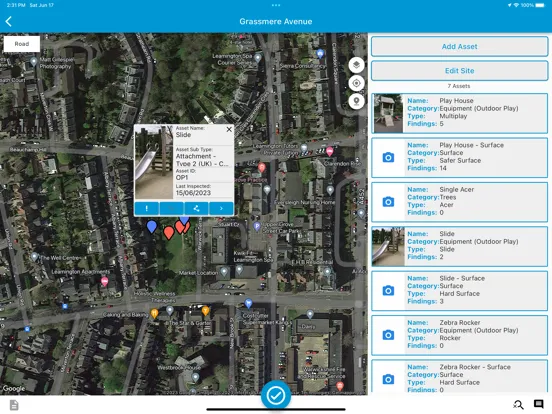View the Slide list thumbnail photo

tap(388, 246)
